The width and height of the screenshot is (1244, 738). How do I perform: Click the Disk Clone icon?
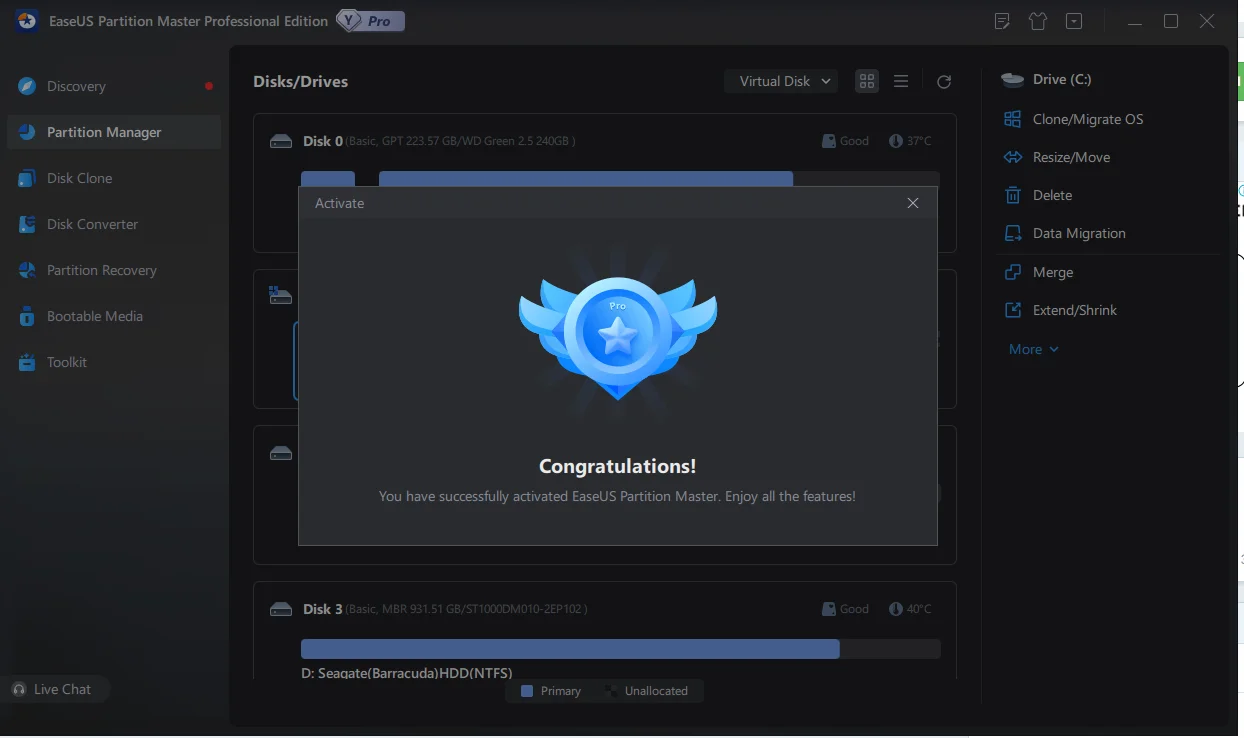(27, 178)
